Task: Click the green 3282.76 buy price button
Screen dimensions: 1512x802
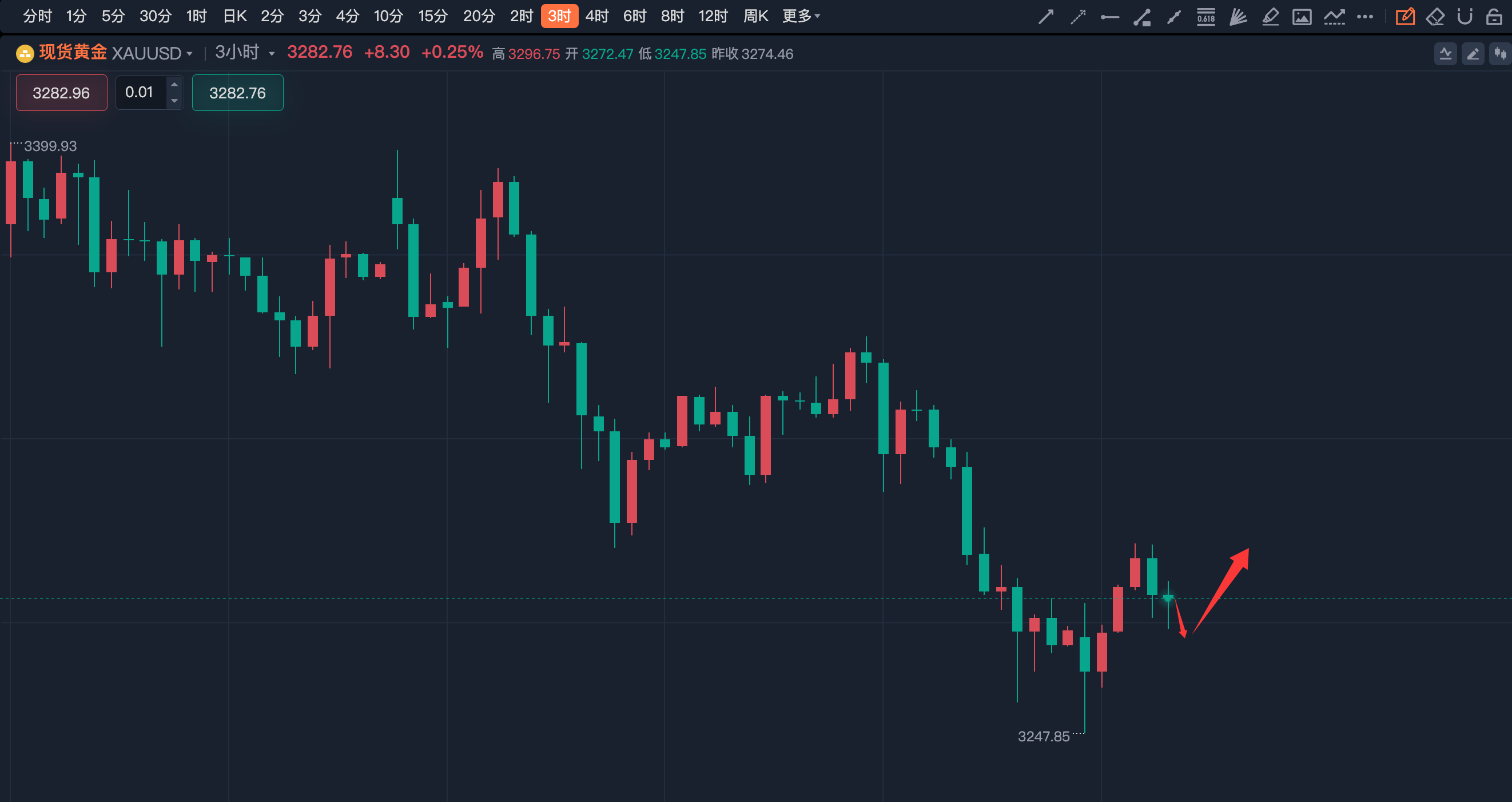Action: coord(237,93)
